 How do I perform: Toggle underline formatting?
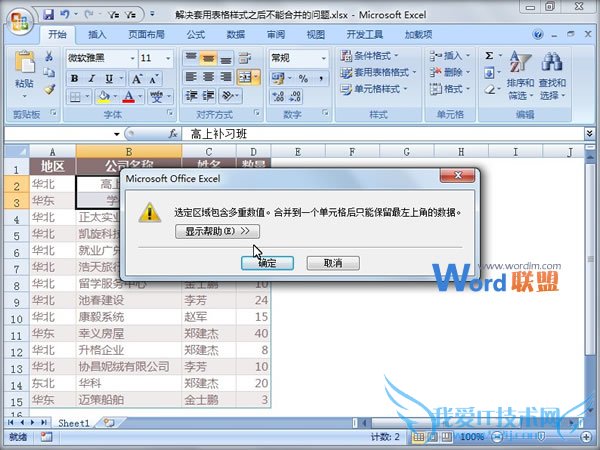(109, 78)
